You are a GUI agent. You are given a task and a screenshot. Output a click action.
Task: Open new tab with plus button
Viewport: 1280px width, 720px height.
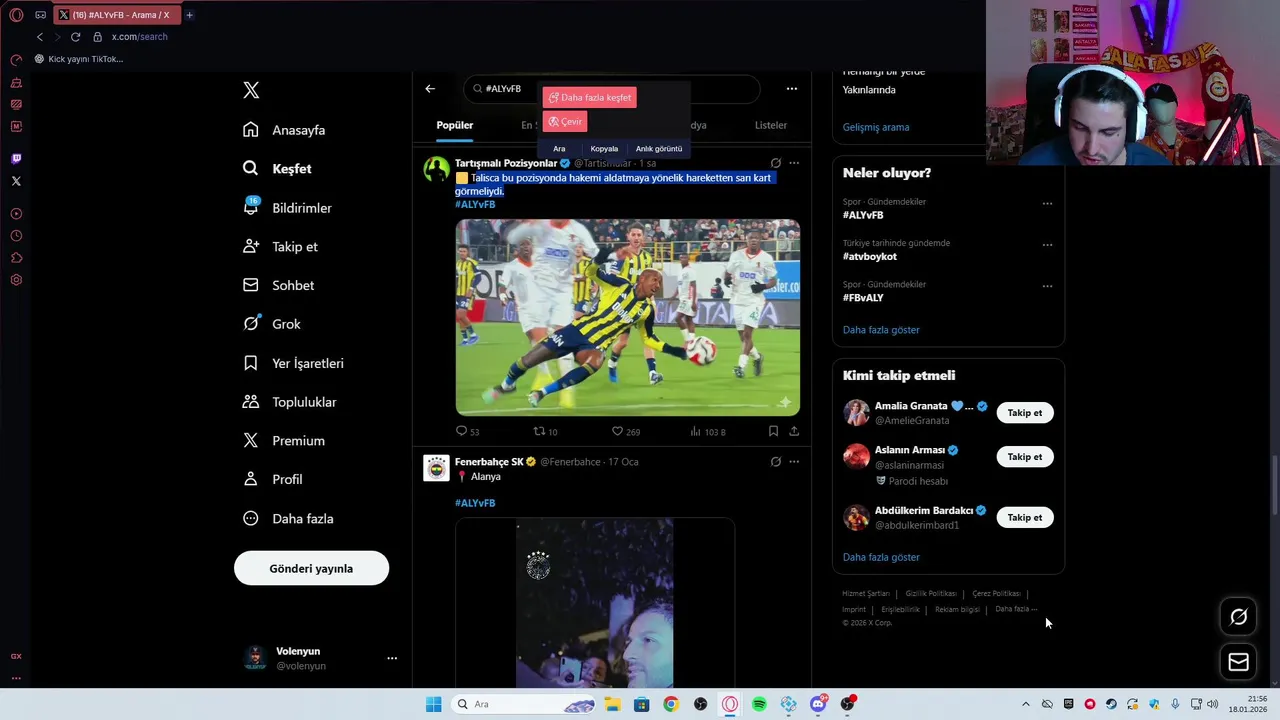[189, 15]
